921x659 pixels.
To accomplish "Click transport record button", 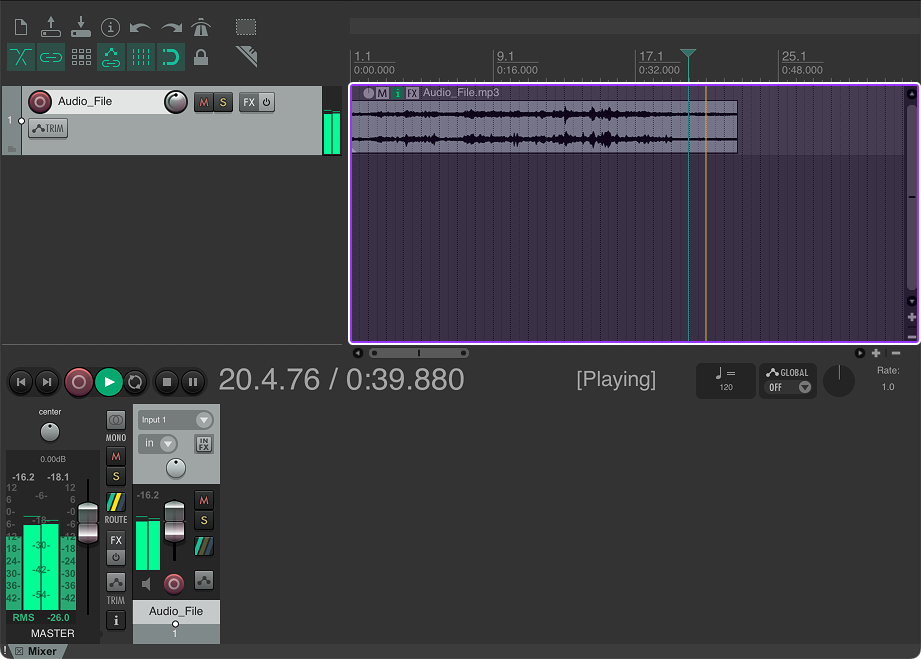I will (x=79, y=382).
